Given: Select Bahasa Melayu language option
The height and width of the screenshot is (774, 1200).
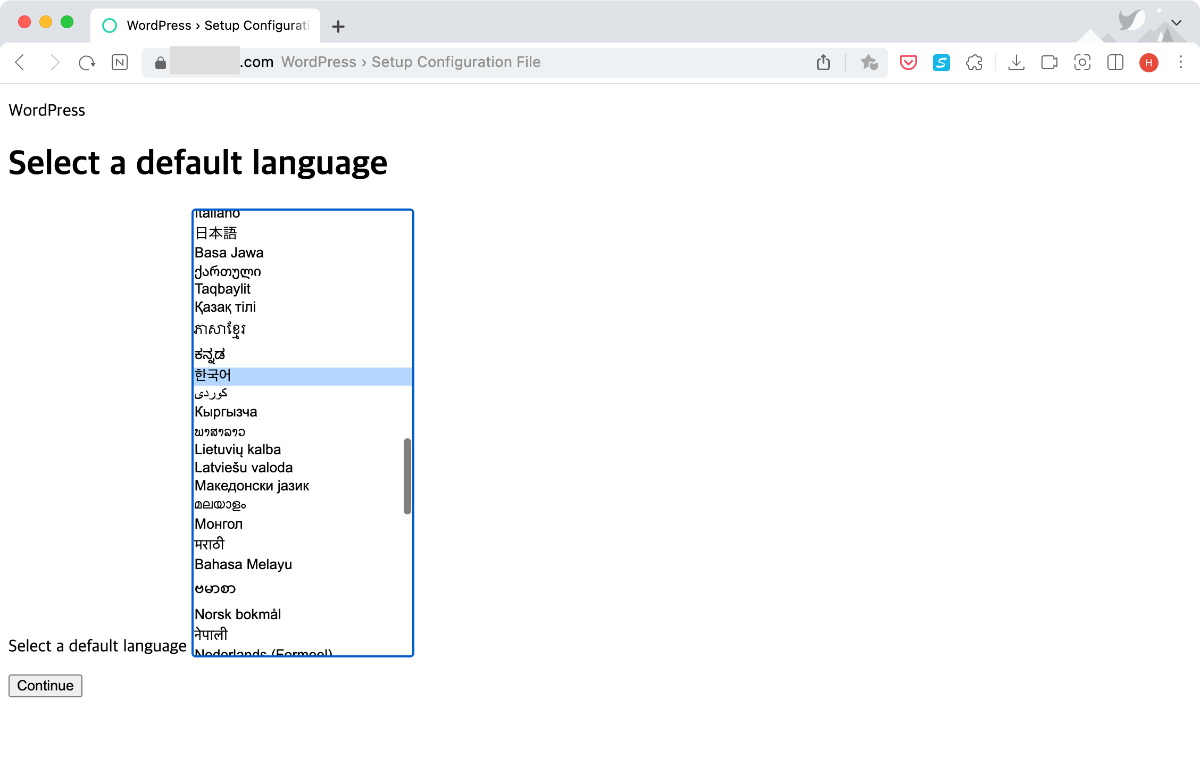Looking at the screenshot, I should [303, 564].
